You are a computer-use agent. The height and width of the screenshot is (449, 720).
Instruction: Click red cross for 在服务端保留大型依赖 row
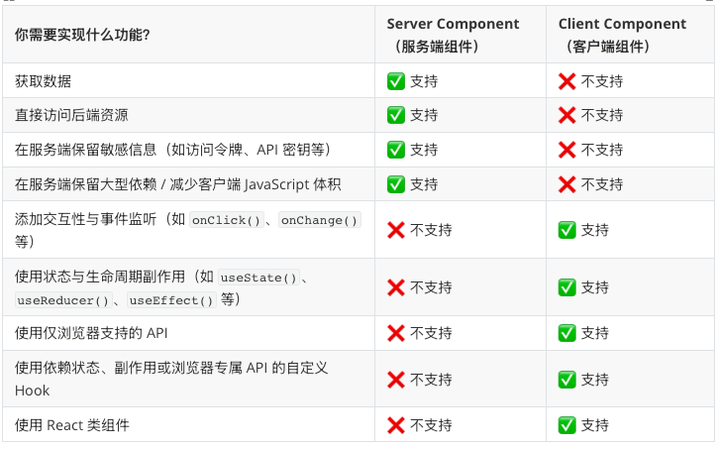[x=567, y=184]
